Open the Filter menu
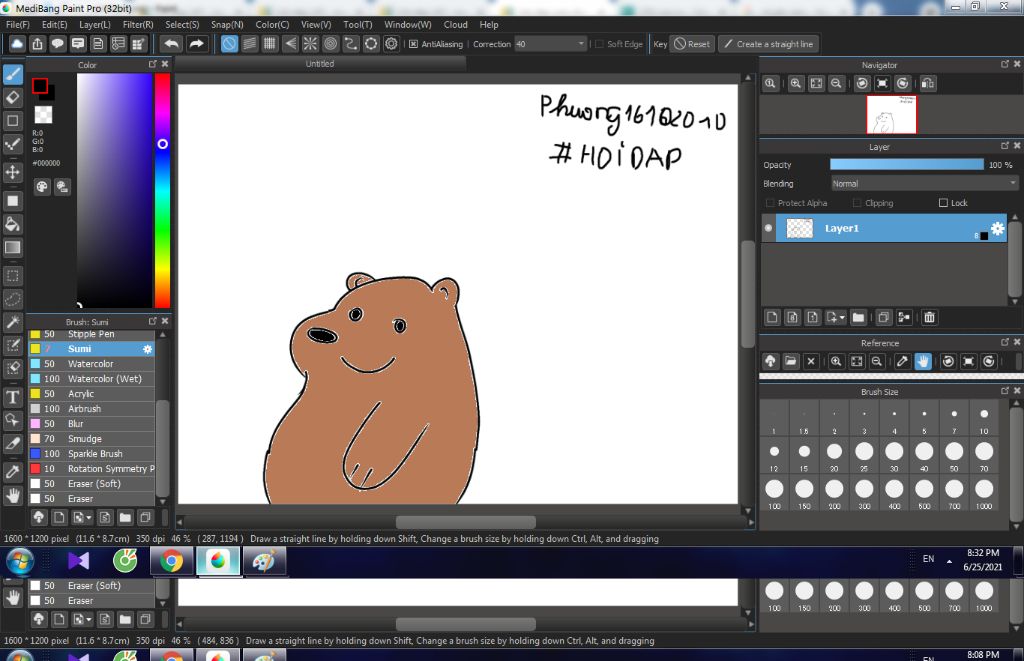This screenshot has height=661, width=1024. [x=138, y=24]
